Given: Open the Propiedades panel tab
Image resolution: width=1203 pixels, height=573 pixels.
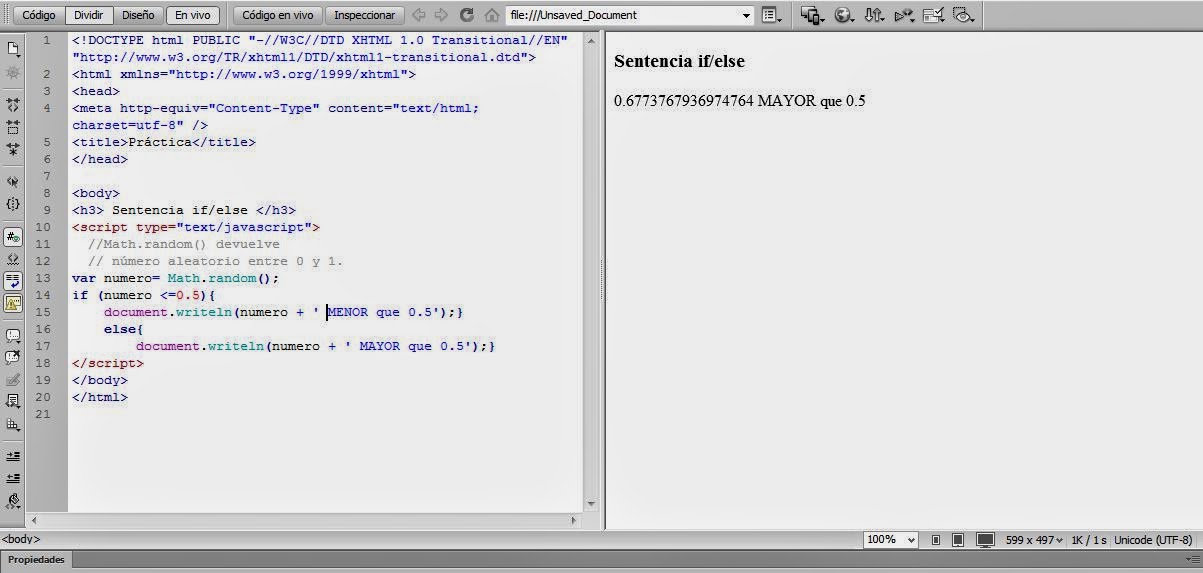Looking at the screenshot, I should (x=37, y=560).
